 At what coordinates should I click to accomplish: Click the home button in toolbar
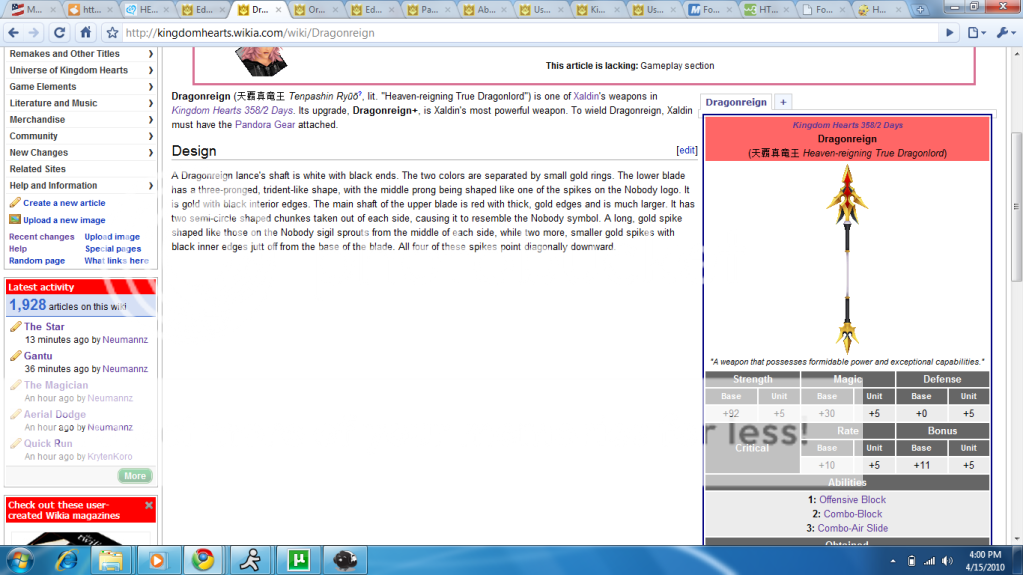point(86,32)
